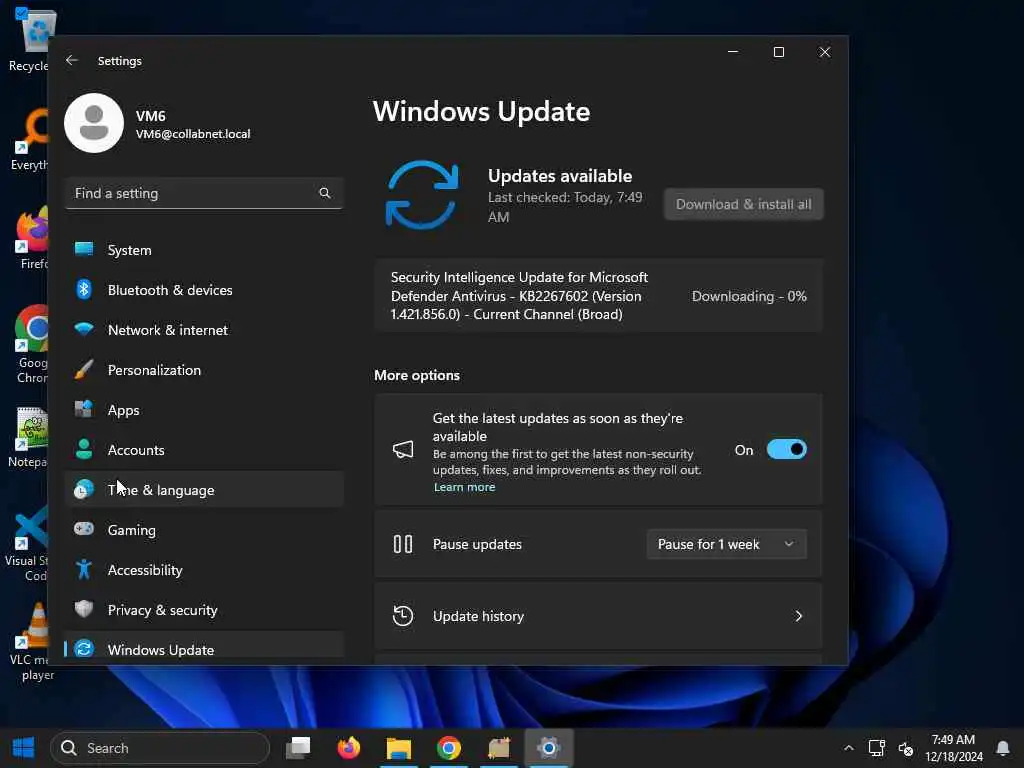
Task: Click the search magnifier in Find a setting
Action: 325,193
